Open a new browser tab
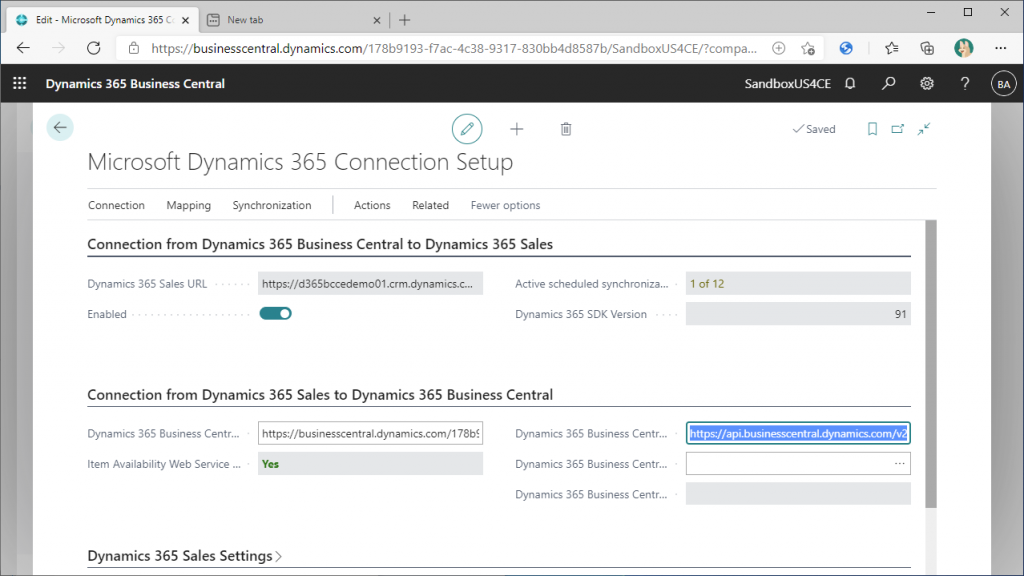This screenshot has height=576, width=1024. point(404,20)
